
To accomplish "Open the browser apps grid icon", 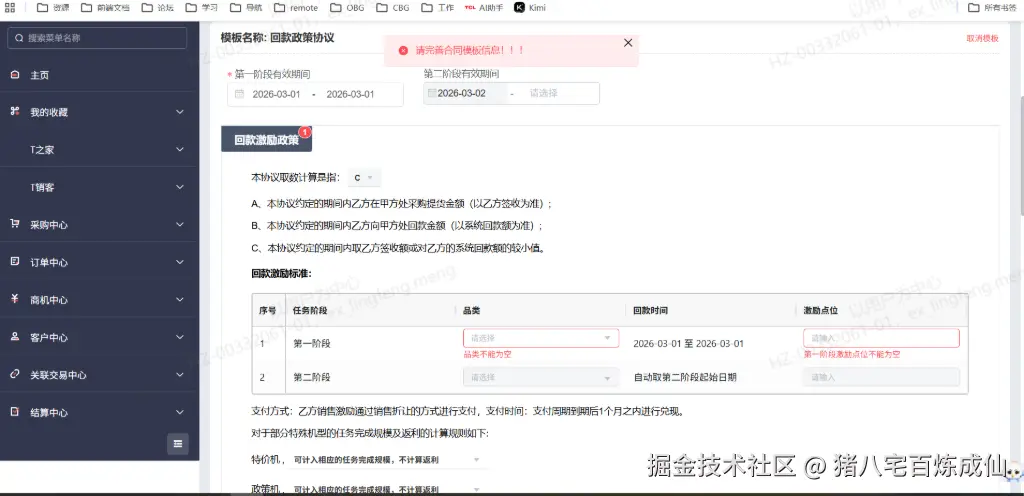I will tap(10, 8).
